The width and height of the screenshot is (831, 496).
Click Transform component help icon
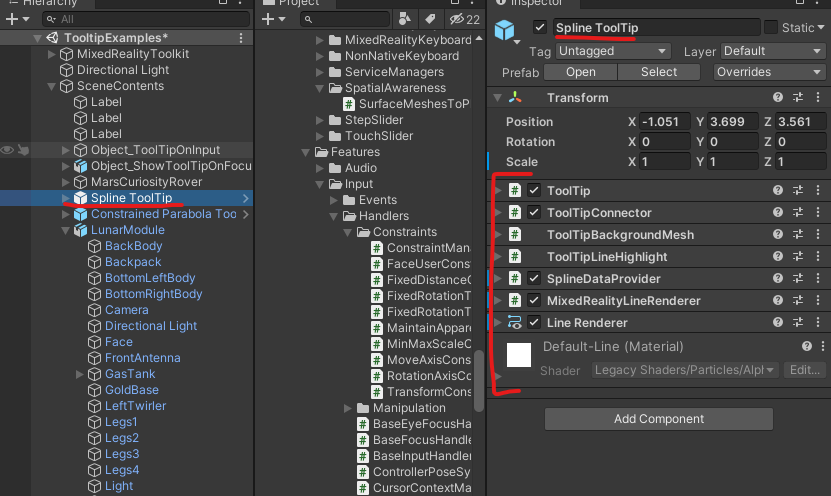point(777,97)
